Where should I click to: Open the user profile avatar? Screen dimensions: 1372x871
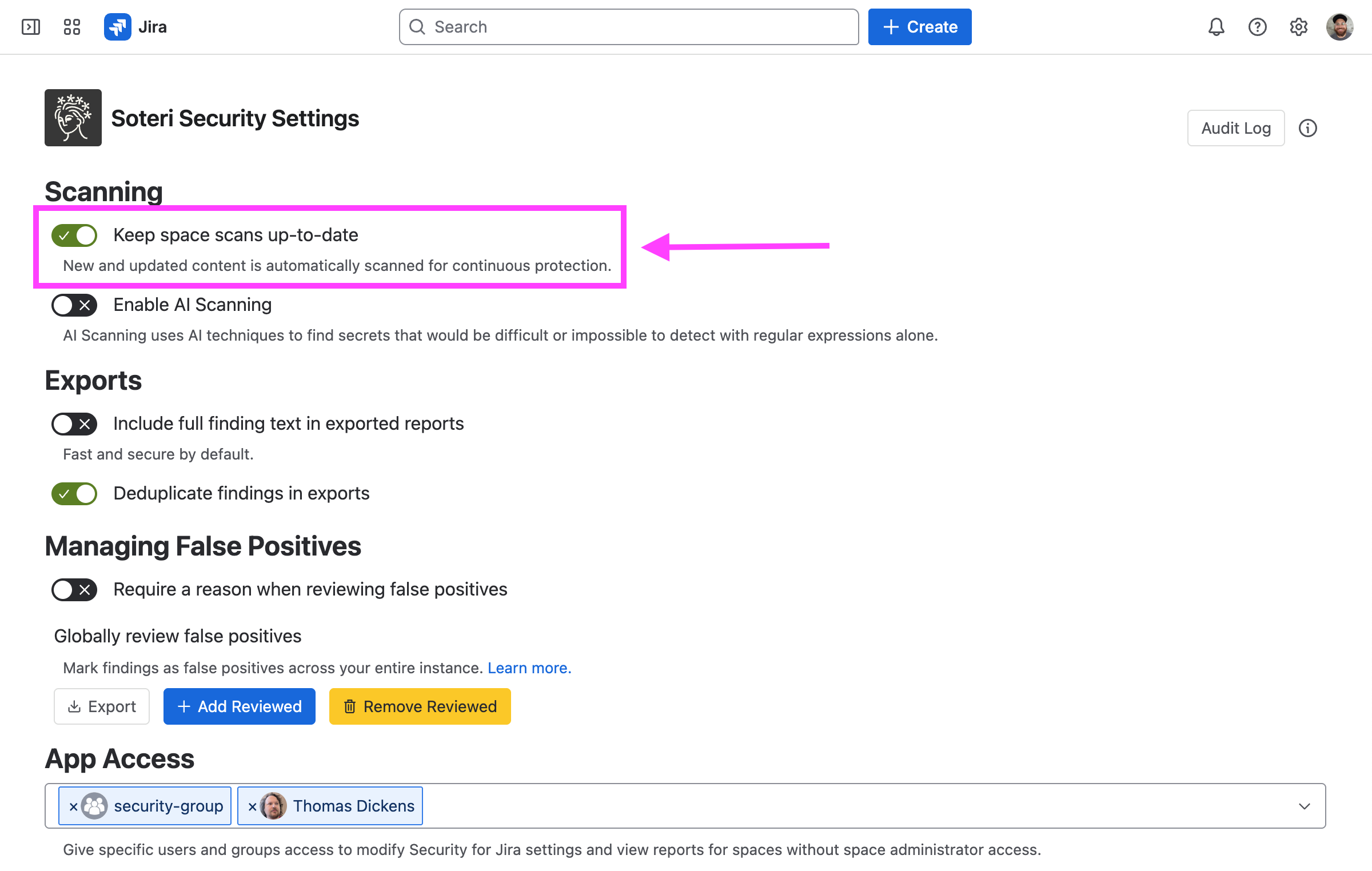coord(1340,27)
